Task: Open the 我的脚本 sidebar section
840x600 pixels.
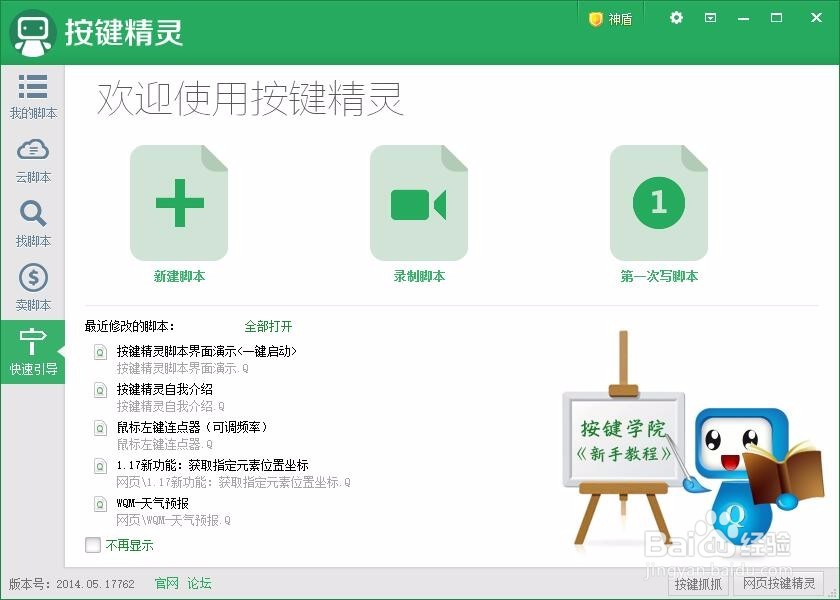Action: tap(33, 97)
